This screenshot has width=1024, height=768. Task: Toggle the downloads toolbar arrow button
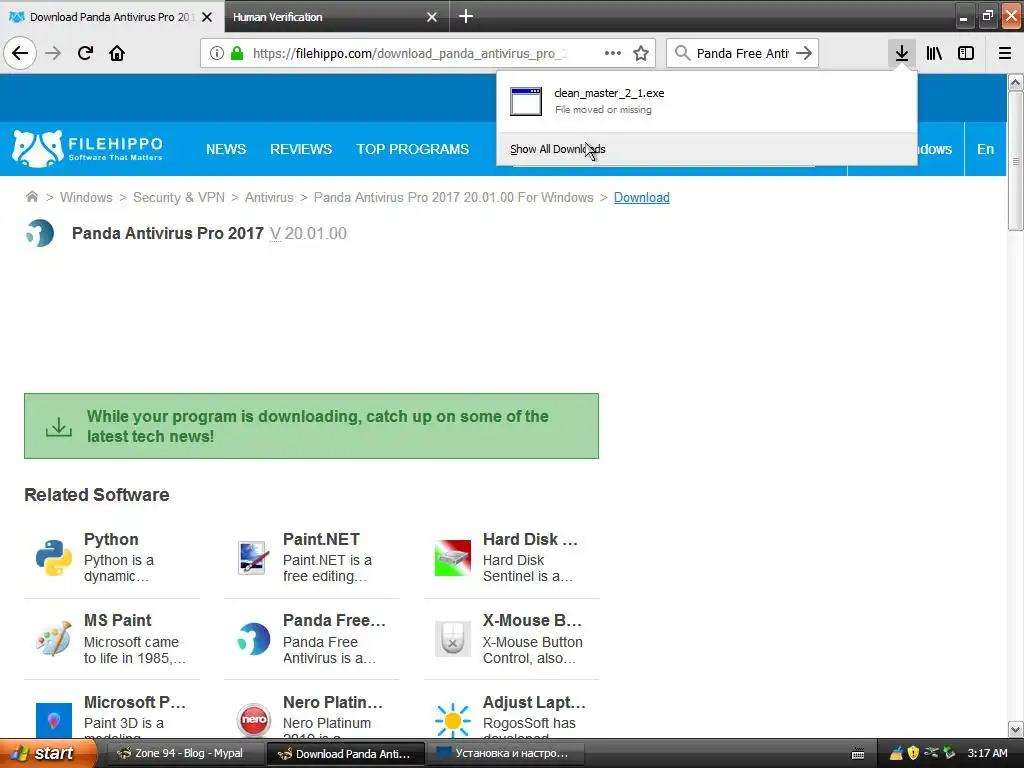tap(901, 53)
